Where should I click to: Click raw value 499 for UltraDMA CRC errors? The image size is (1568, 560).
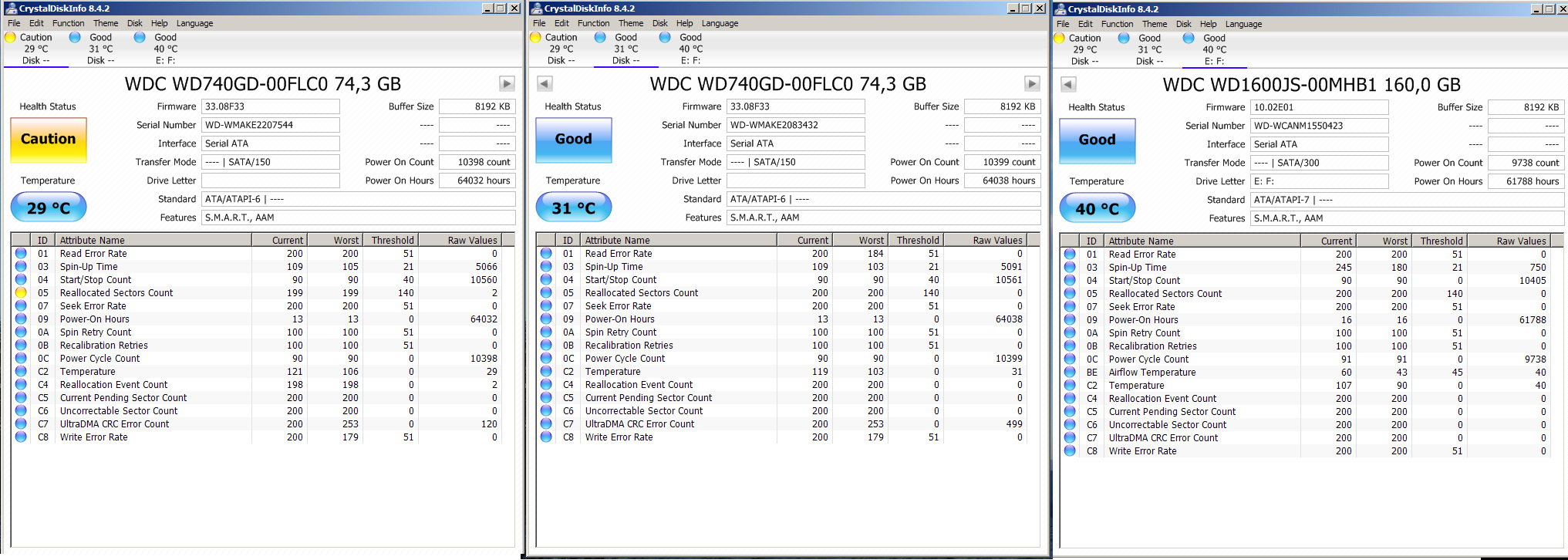1014,423
